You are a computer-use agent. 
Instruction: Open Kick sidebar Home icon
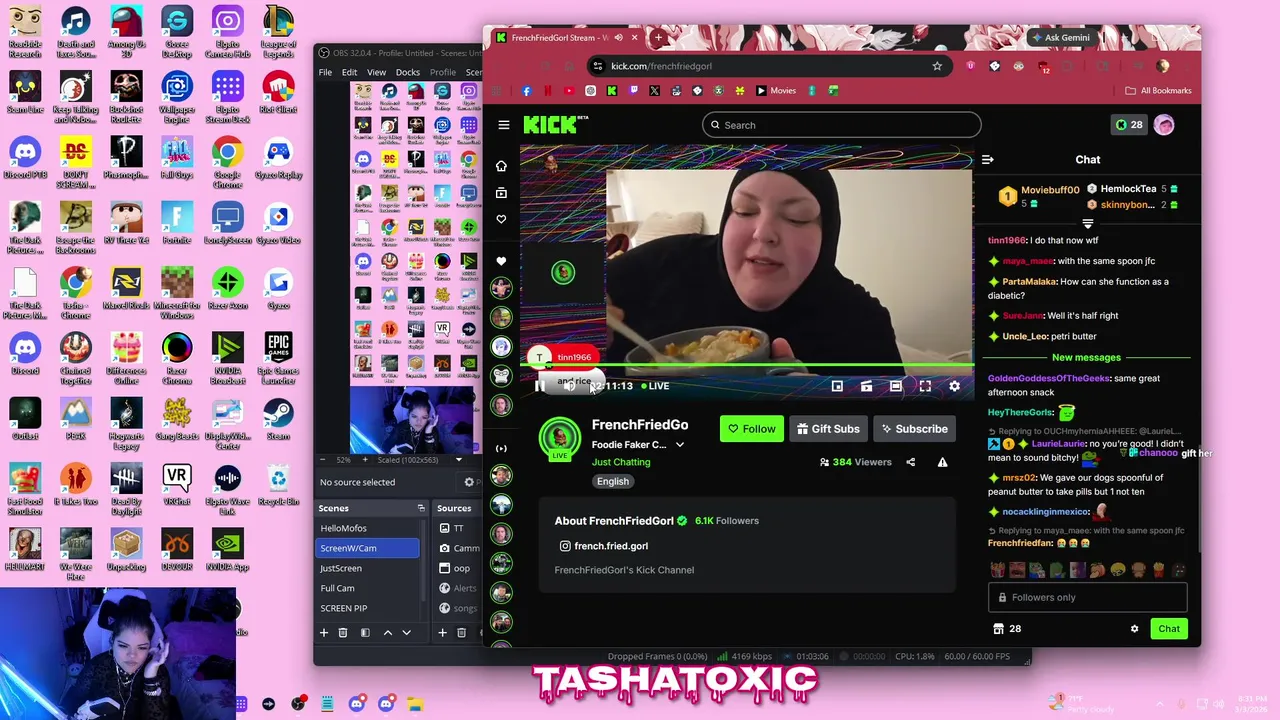click(x=501, y=166)
